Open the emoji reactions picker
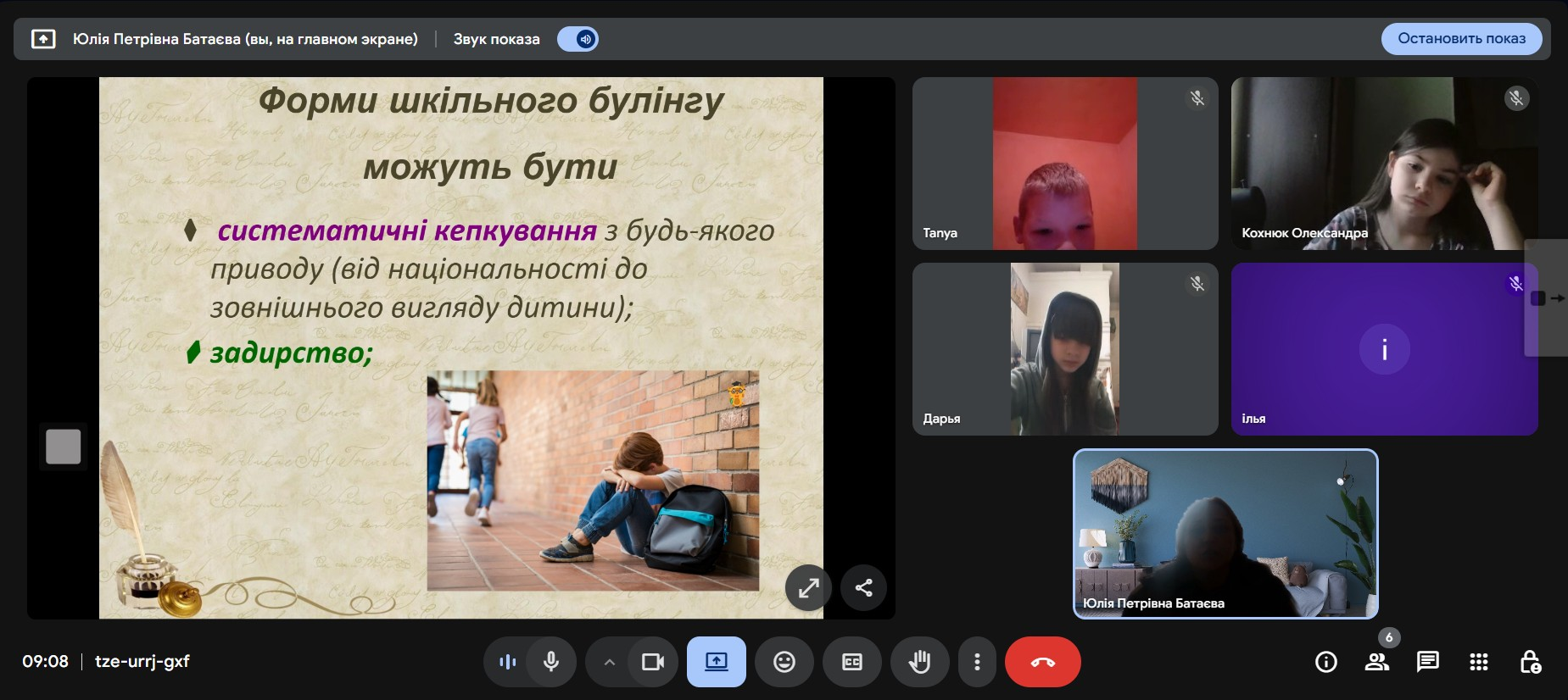 (x=784, y=662)
